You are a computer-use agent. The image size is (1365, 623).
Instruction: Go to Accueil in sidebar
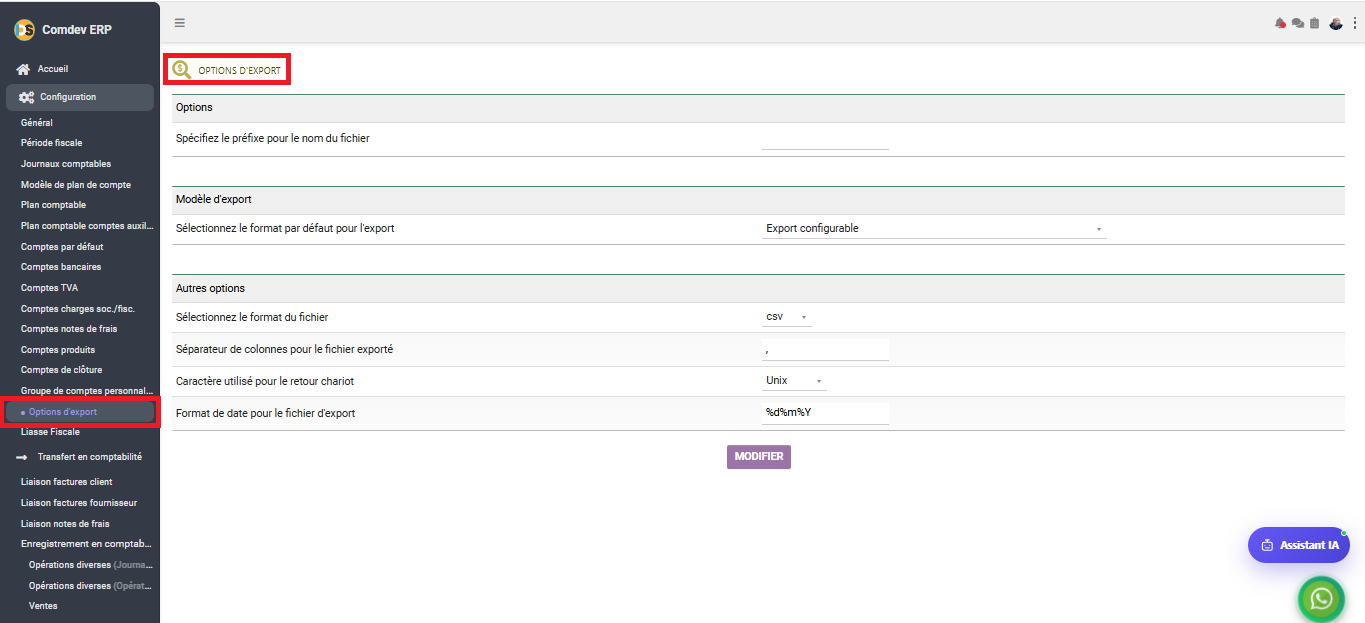pos(53,69)
